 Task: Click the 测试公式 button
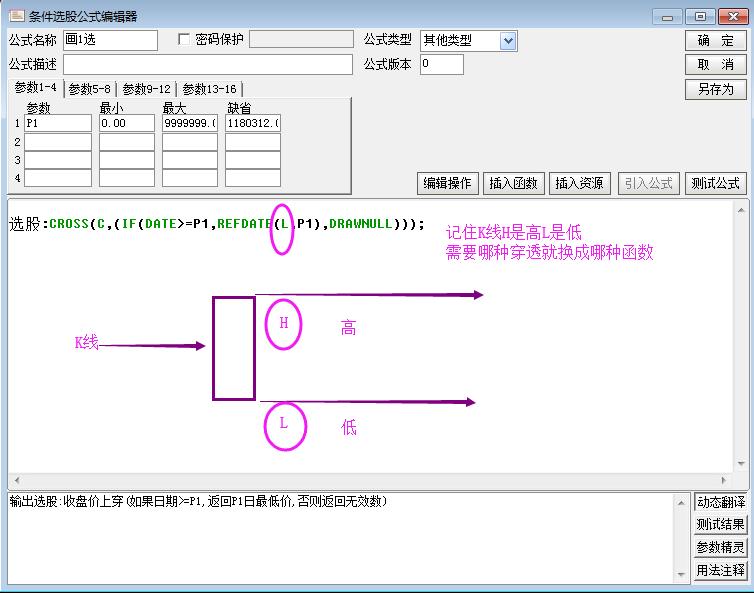tap(716, 183)
